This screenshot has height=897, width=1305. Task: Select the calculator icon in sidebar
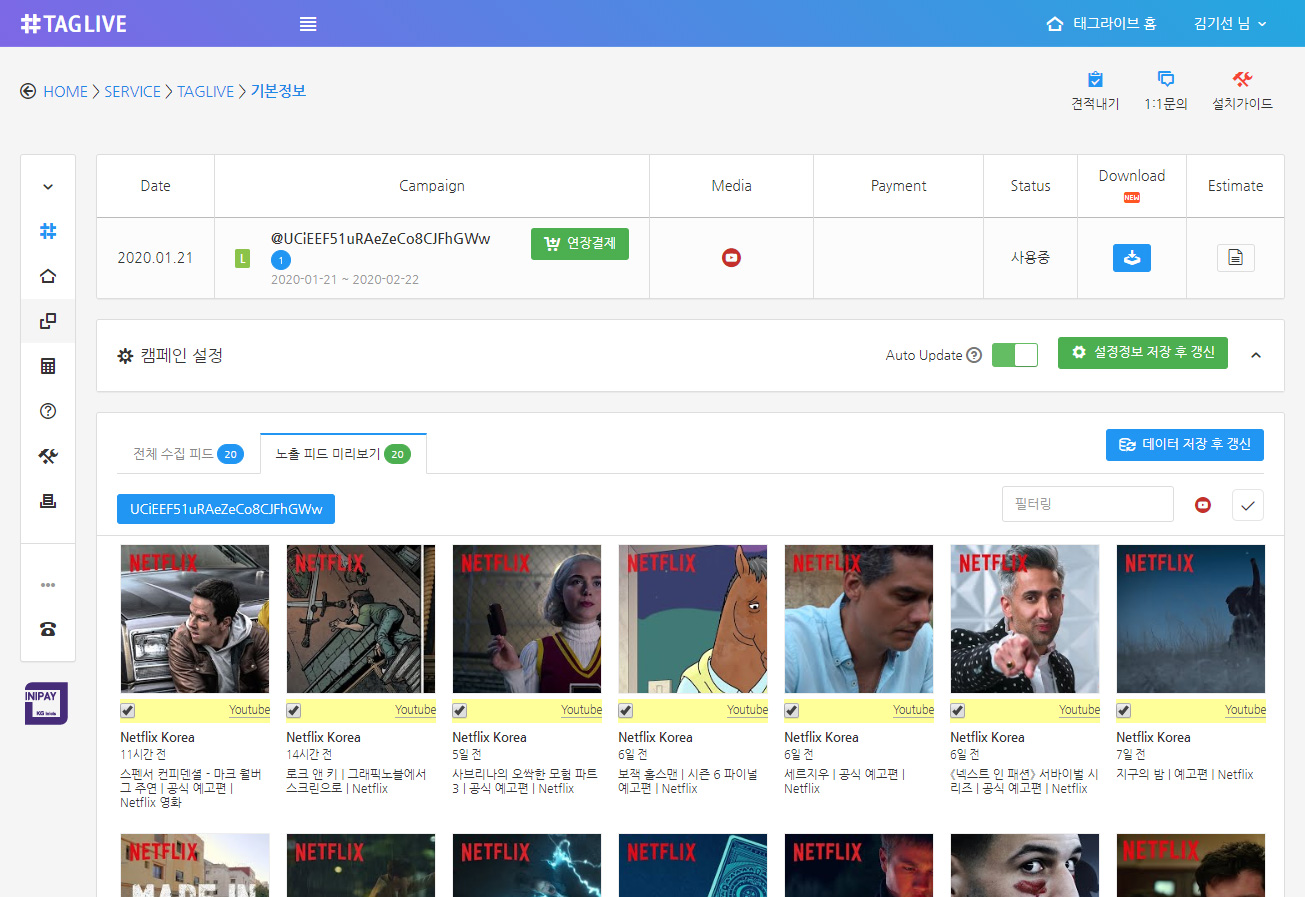[x=48, y=366]
